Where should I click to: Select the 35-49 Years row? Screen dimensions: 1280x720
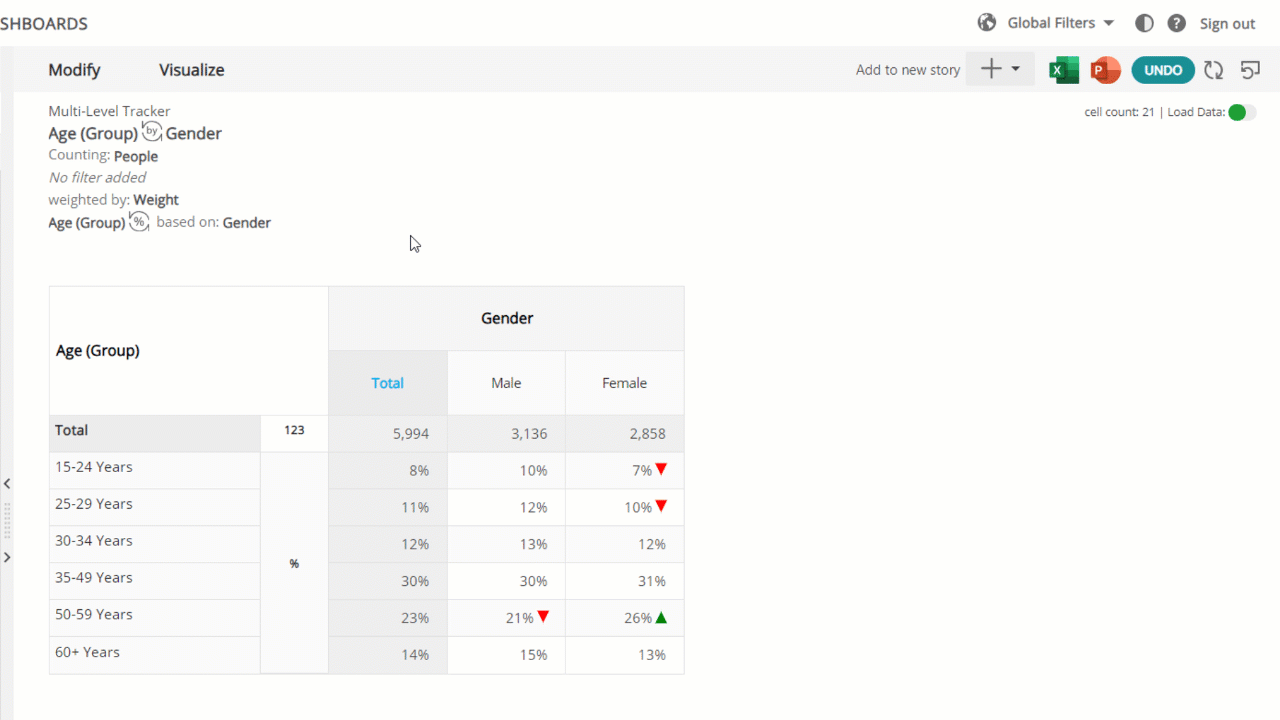[155, 579]
